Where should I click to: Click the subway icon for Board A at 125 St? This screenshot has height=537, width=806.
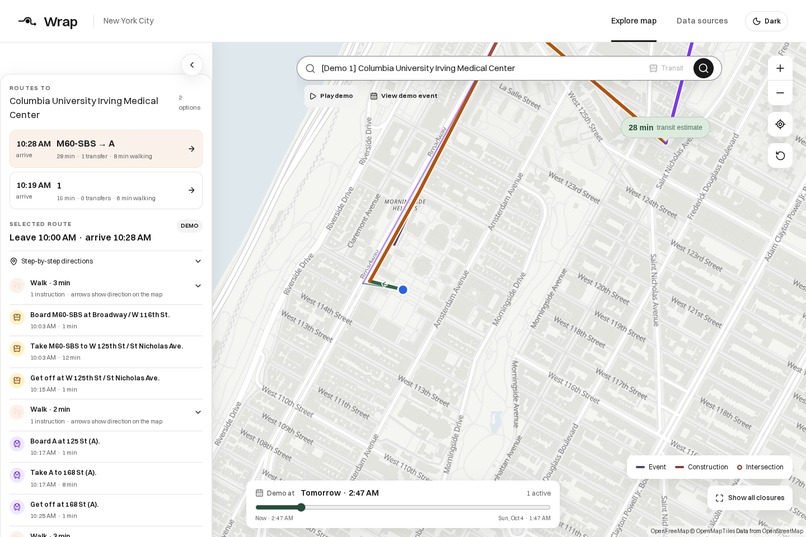(17, 444)
